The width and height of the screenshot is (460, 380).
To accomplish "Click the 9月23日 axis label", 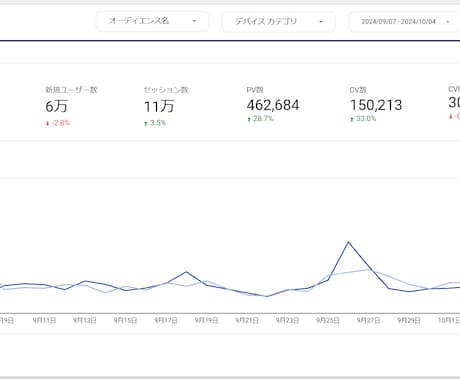I will [x=287, y=320].
